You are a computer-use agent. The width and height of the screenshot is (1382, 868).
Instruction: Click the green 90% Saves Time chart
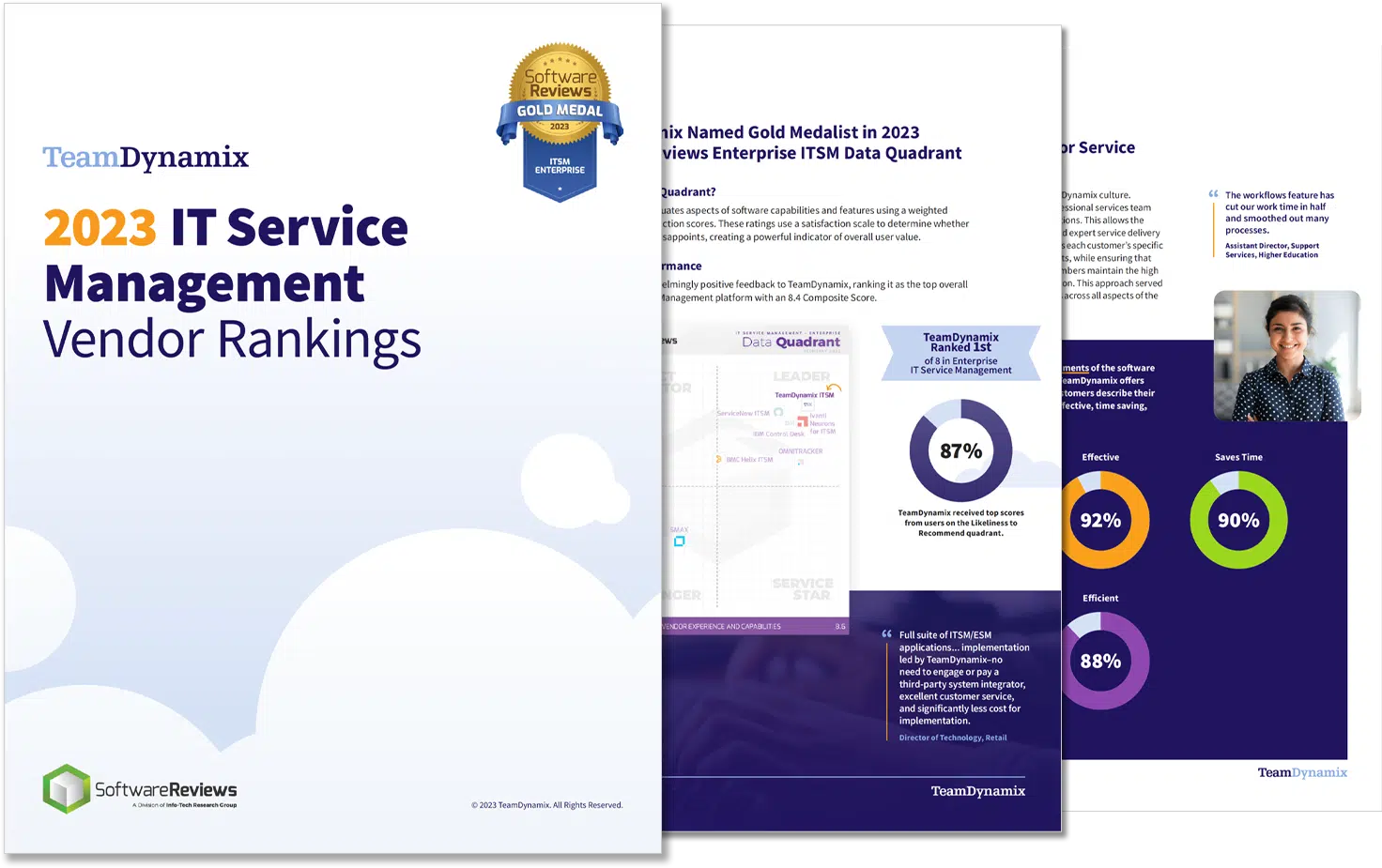point(1238,520)
